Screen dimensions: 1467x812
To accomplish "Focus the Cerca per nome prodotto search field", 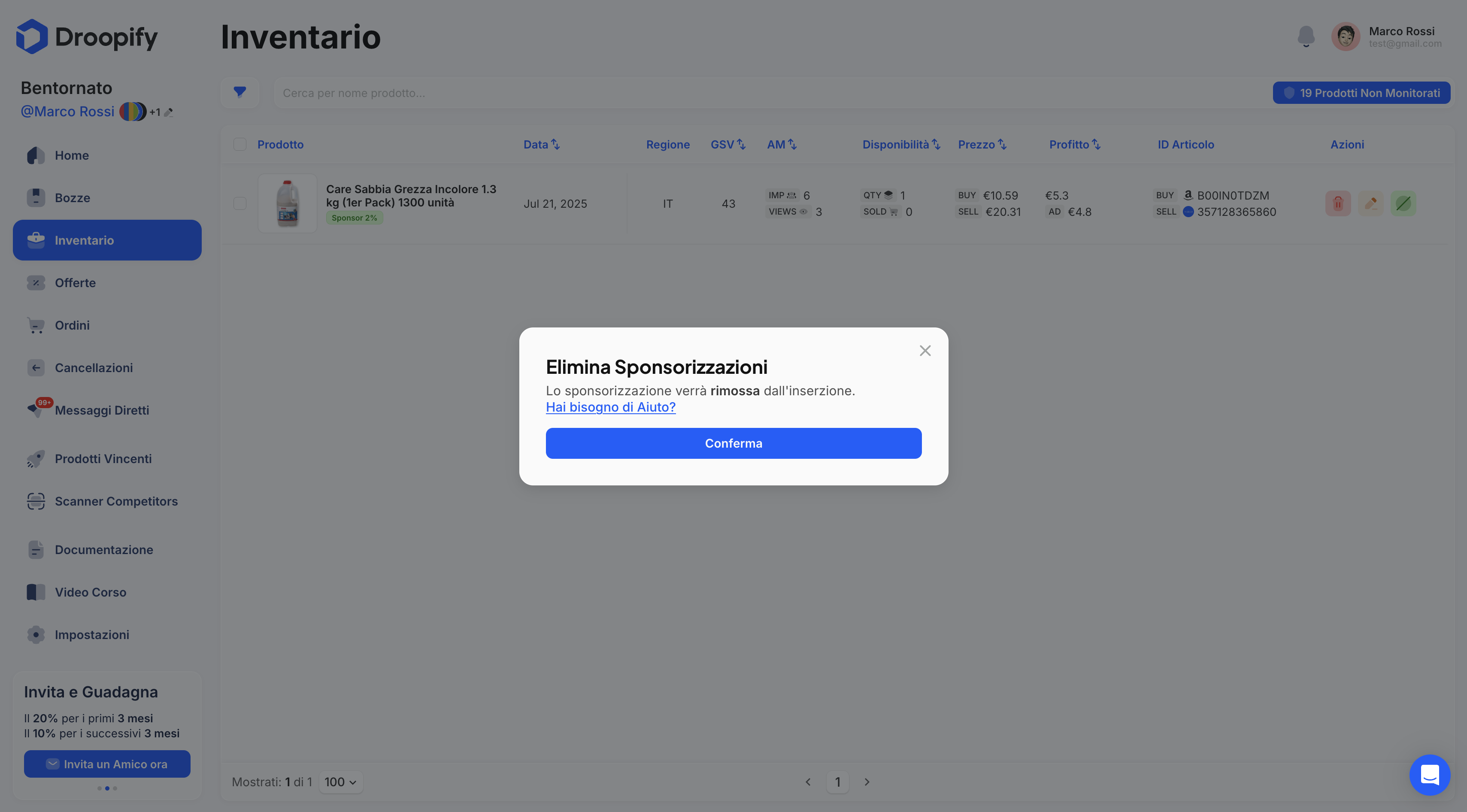I will [x=772, y=93].
